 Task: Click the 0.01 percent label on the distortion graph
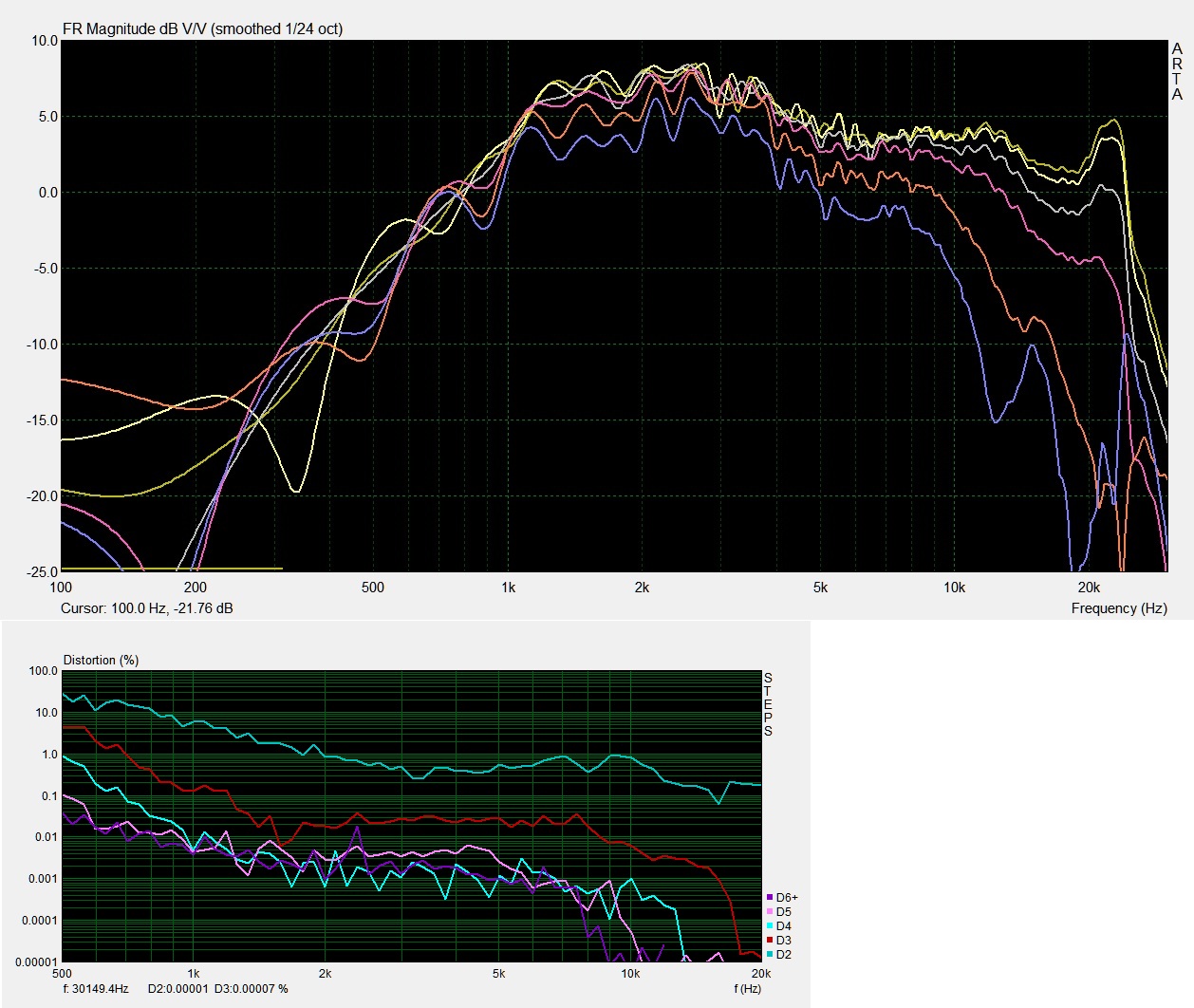tap(47, 837)
